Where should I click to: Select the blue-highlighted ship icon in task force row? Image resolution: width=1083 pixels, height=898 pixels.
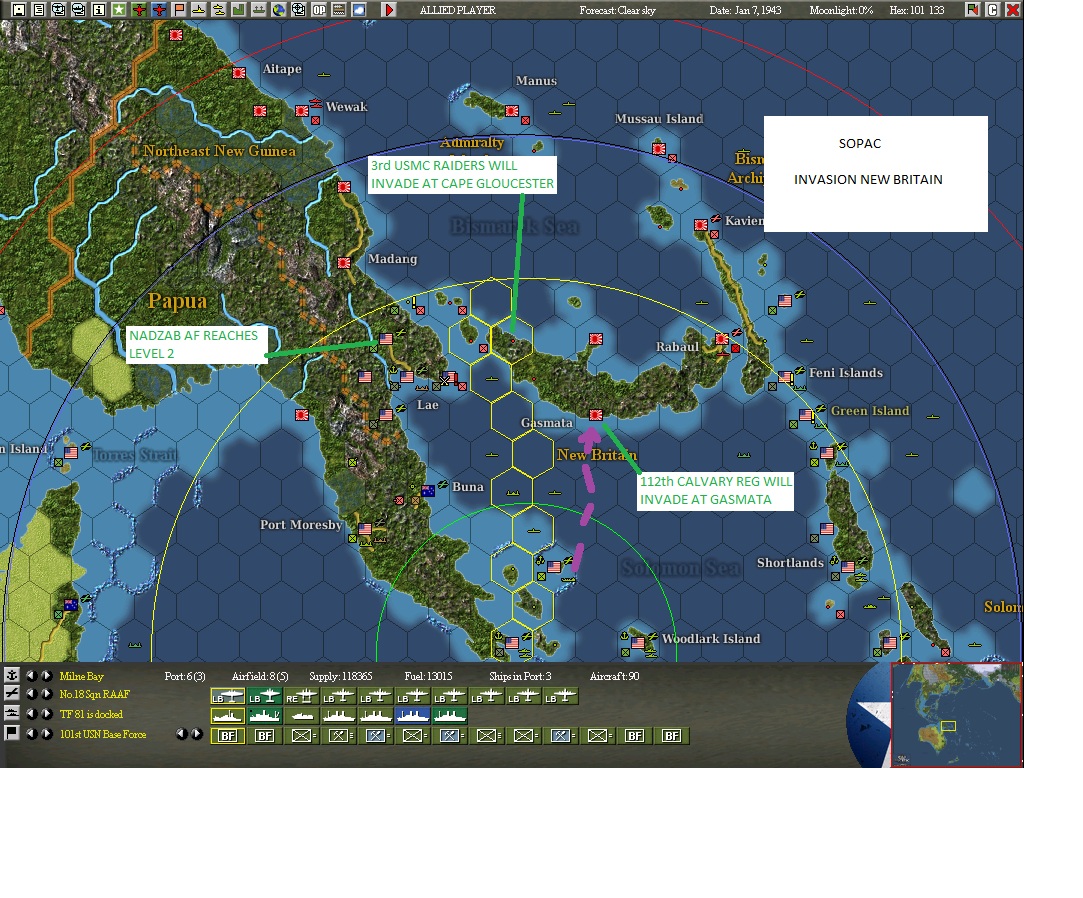(412, 716)
